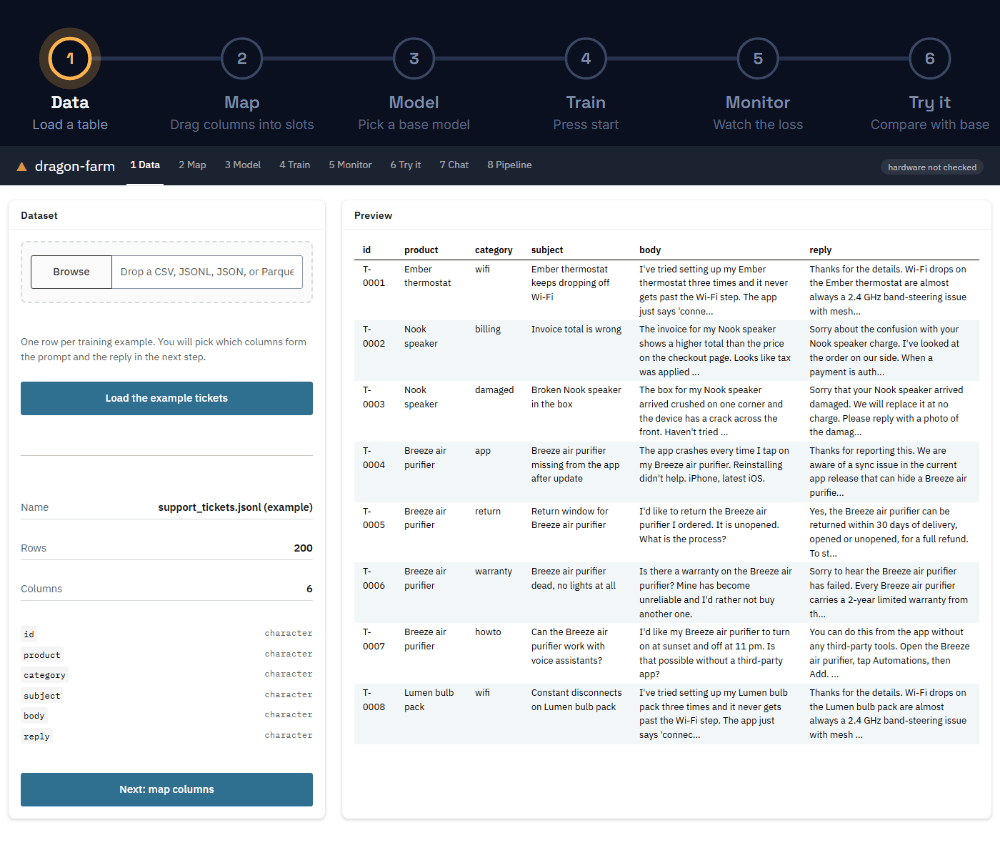Screen dimensions: 1000x860
Task: Click subject 'Constant disconnects on Lumen bulb pack'
Action: tap(576, 699)
